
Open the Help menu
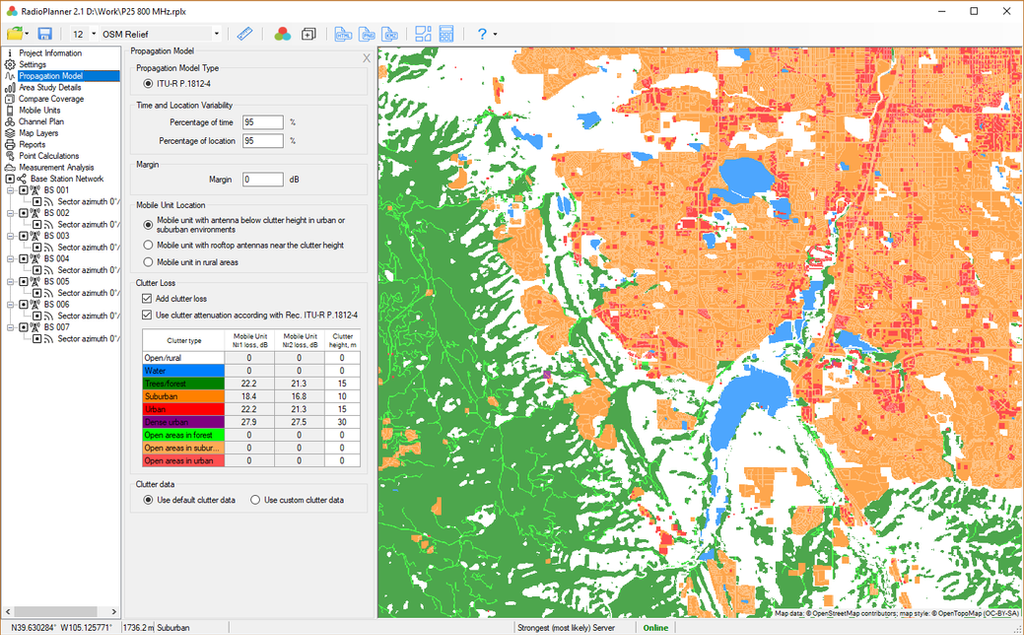(x=481, y=33)
